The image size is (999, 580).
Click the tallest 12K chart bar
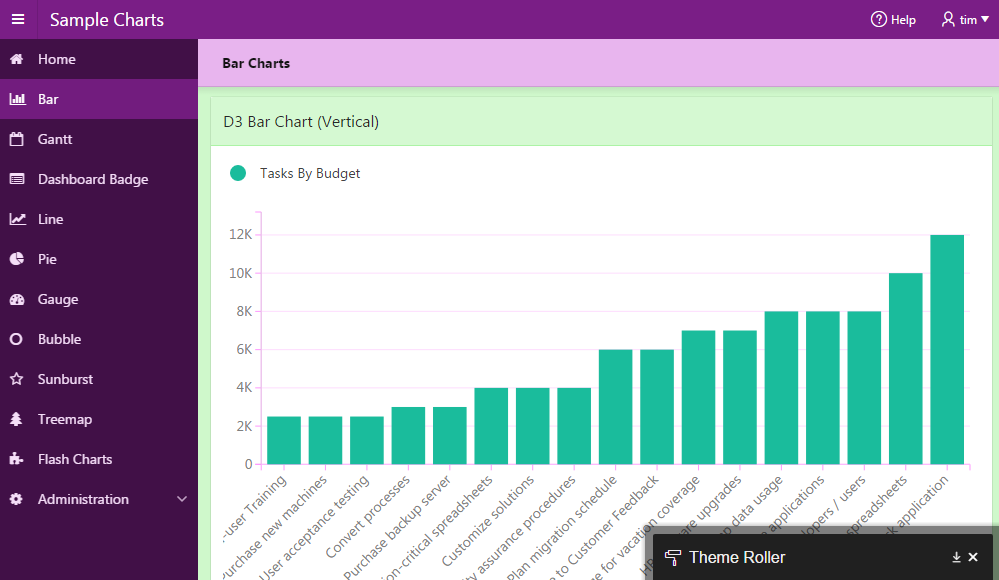[x=947, y=349]
